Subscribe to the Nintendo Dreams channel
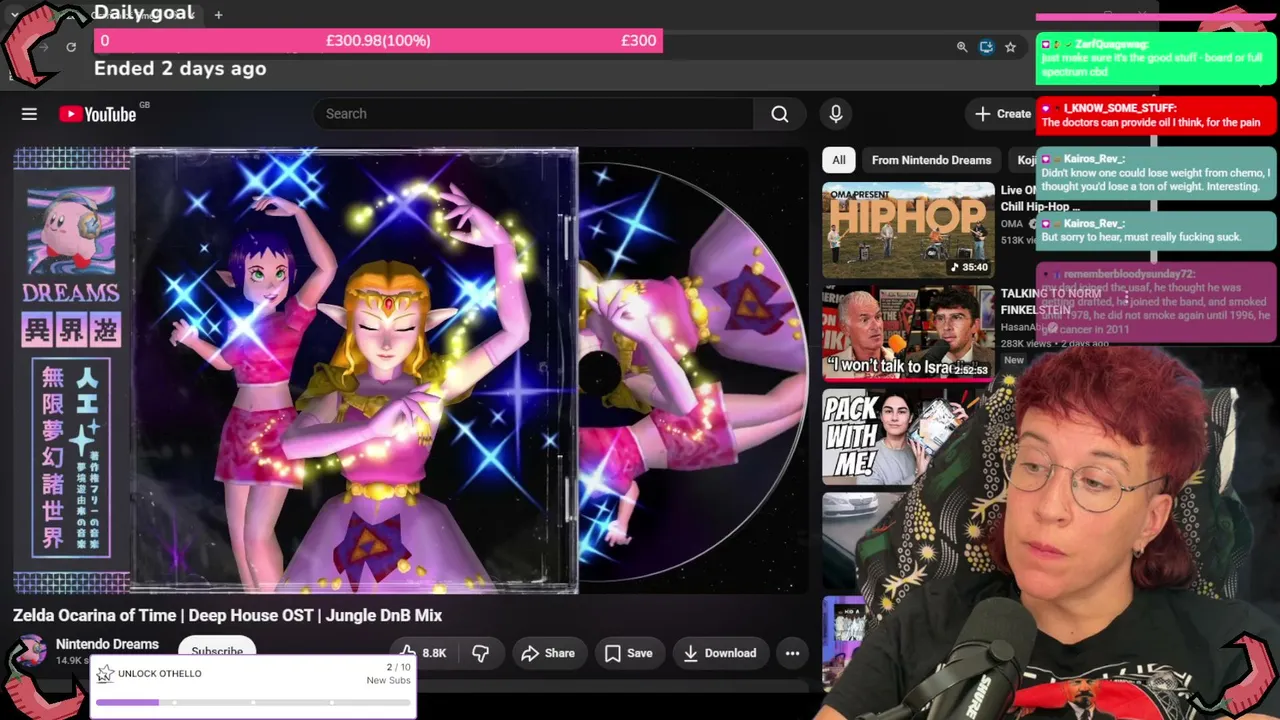 [217, 648]
